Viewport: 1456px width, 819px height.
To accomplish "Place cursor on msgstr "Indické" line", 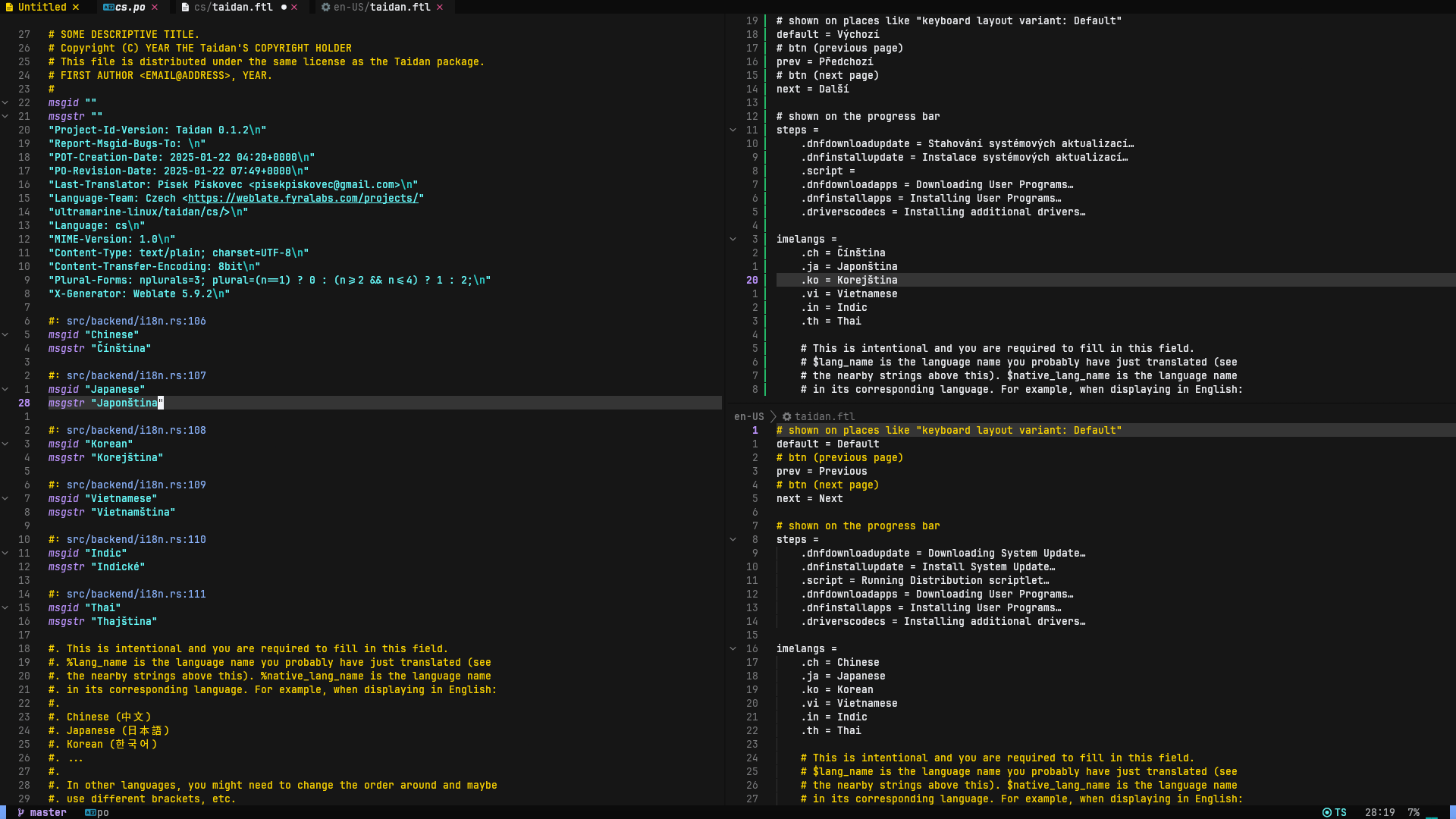I will (97, 566).
